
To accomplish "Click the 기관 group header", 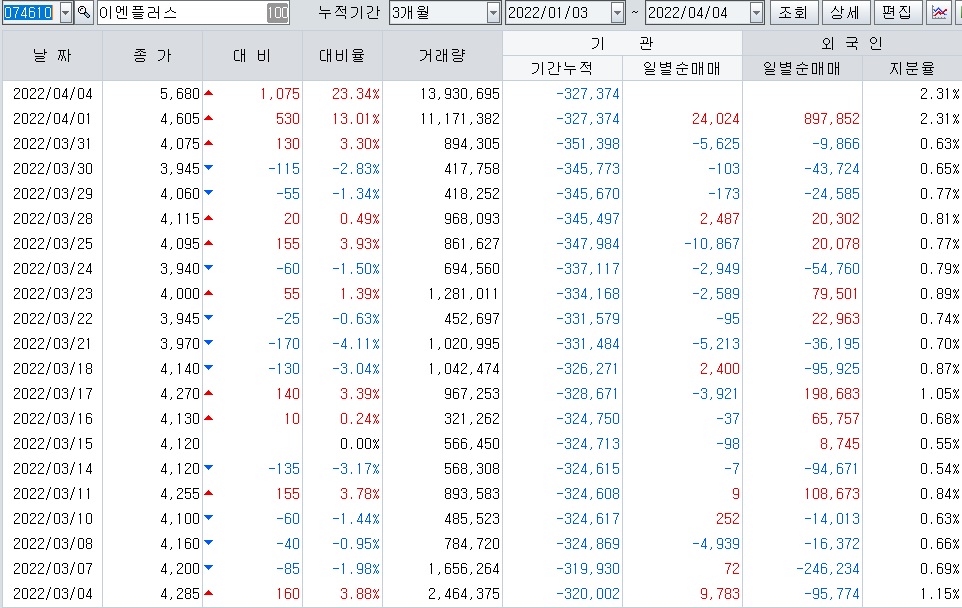I will [622, 44].
